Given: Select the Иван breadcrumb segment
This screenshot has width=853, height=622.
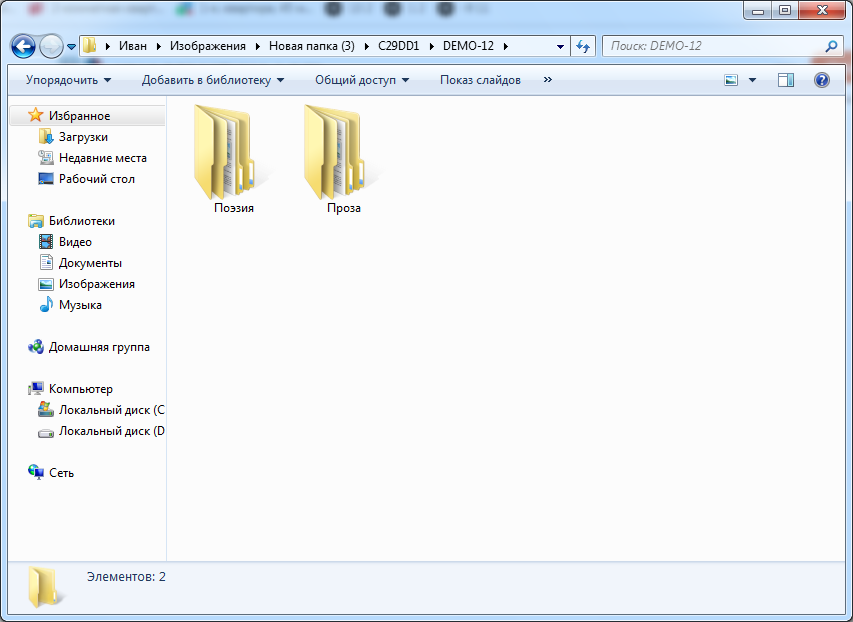Looking at the screenshot, I should pyautogui.click(x=133, y=46).
